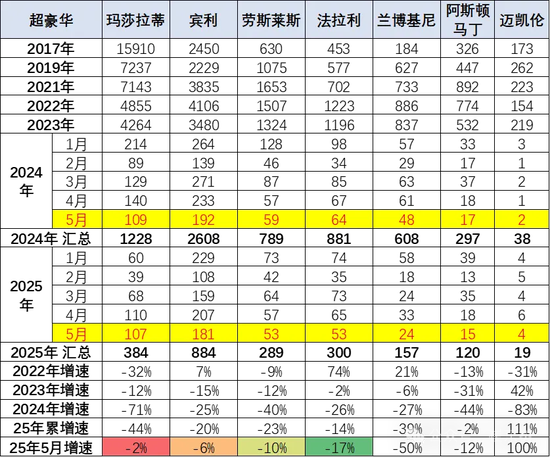Select total 2608 in 2024年 汇总 row
550x457 pixels.
(x=203, y=238)
